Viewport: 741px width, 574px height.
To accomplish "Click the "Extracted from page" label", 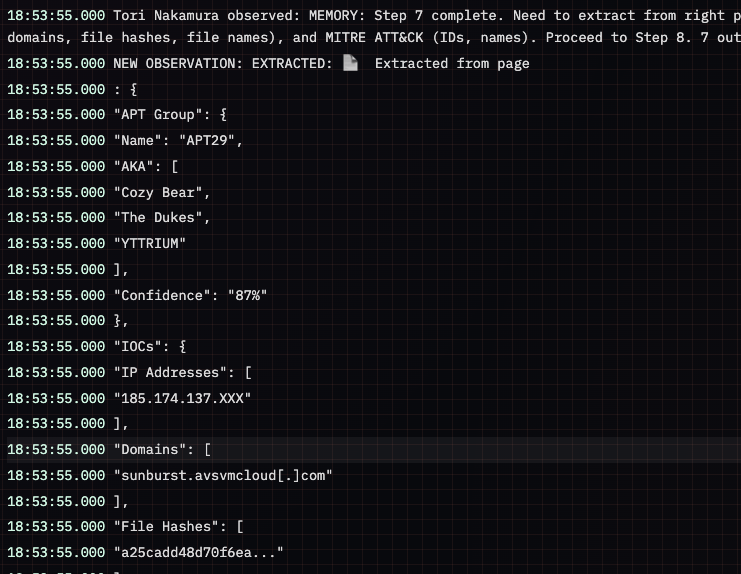I will click(452, 63).
